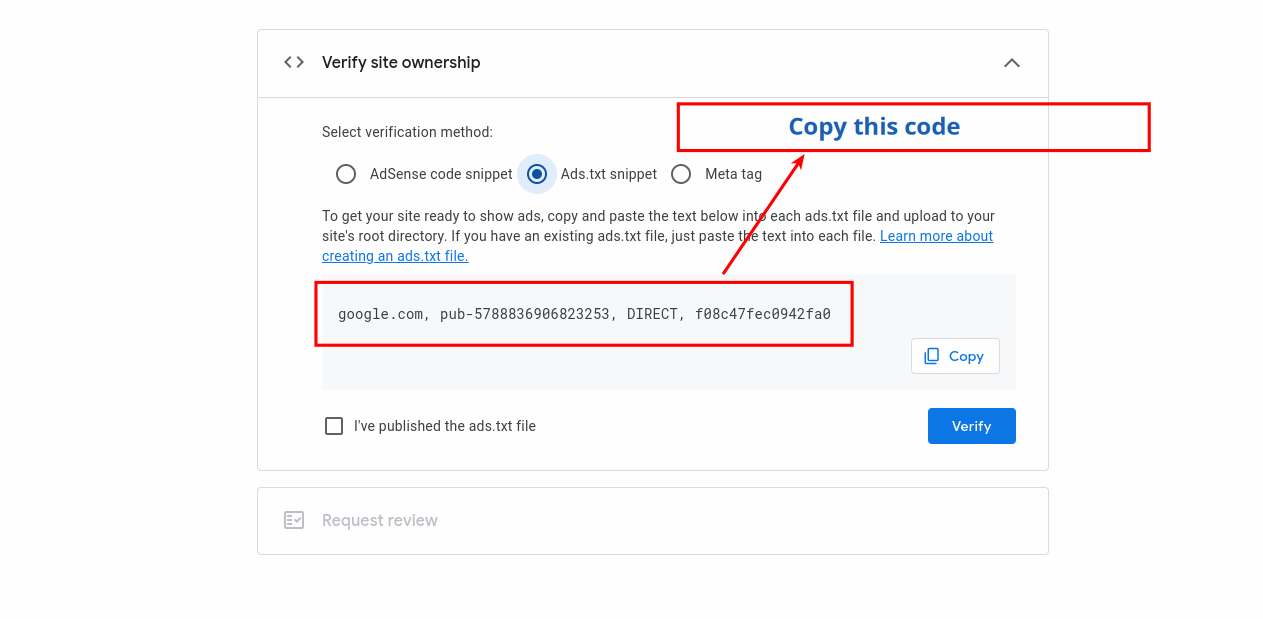Click the Copy button label text
The height and width of the screenshot is (619, 1263).
coord(966,356)
